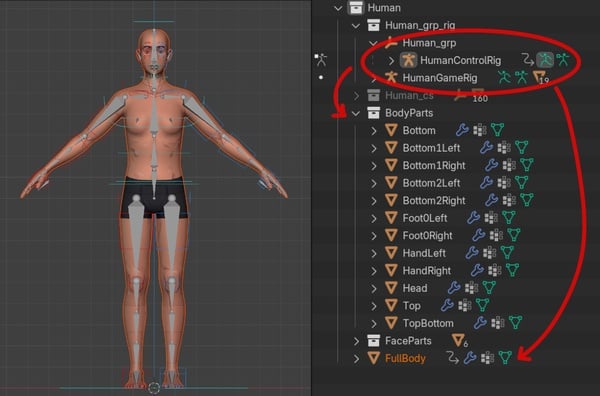Expand the FaceParts collection
The height and width of the screenshot is (396, 600).
tap(356, 341)
